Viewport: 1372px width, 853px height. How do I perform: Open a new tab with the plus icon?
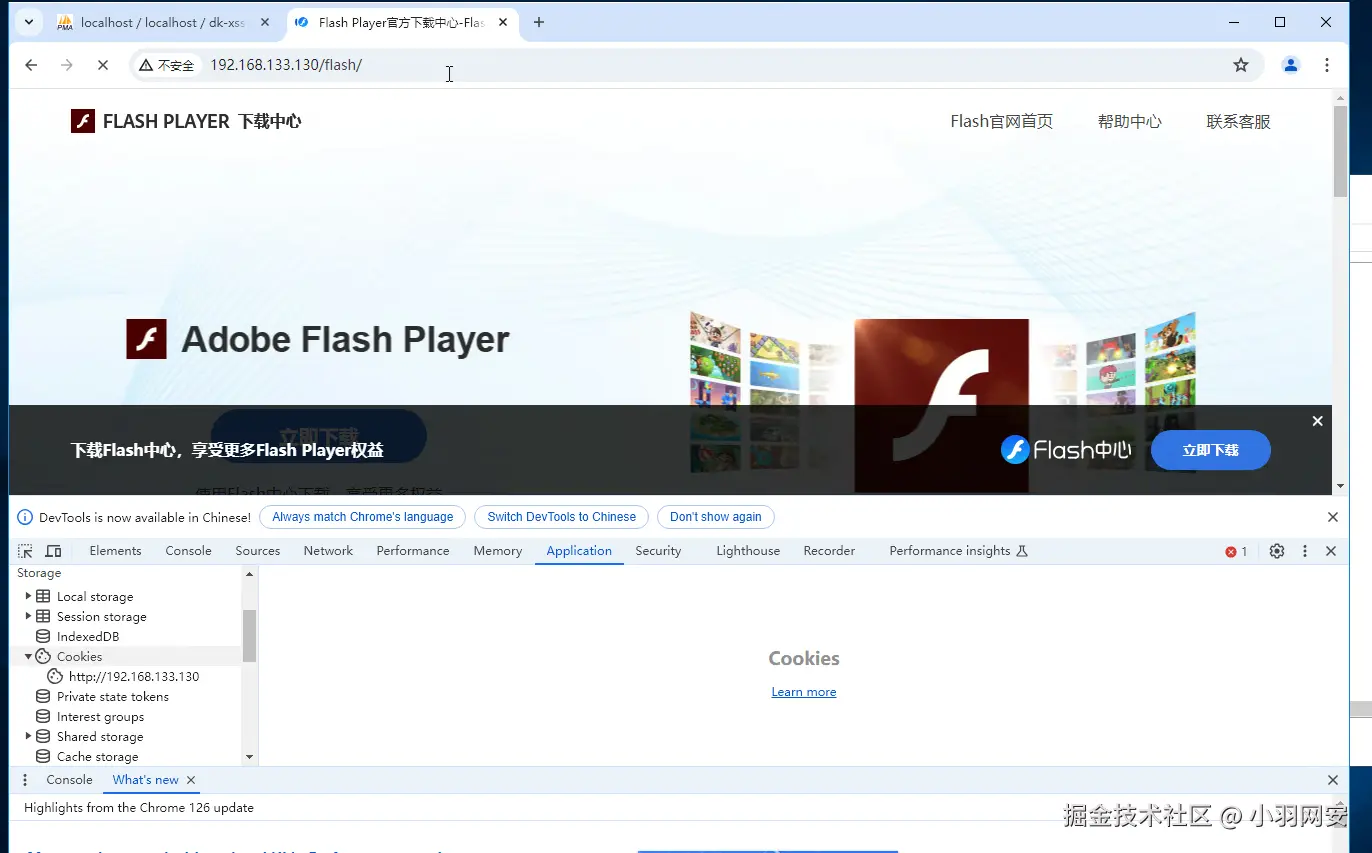click(539, 22)
